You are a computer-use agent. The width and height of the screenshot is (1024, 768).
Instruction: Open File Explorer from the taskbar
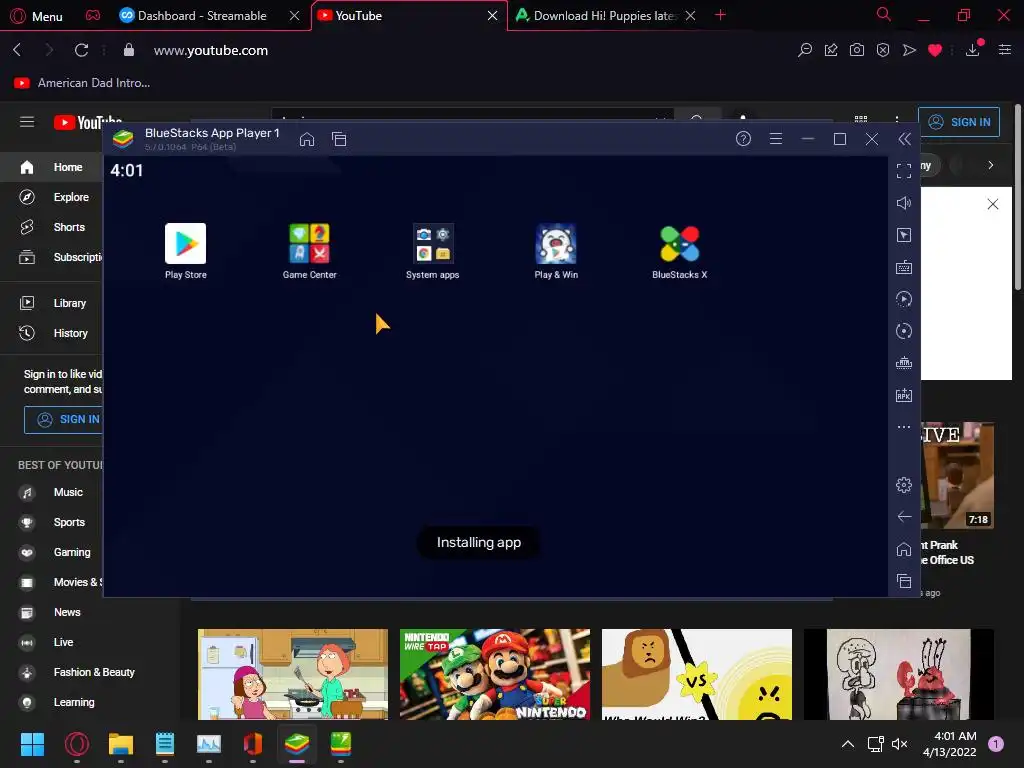(121, 744)
